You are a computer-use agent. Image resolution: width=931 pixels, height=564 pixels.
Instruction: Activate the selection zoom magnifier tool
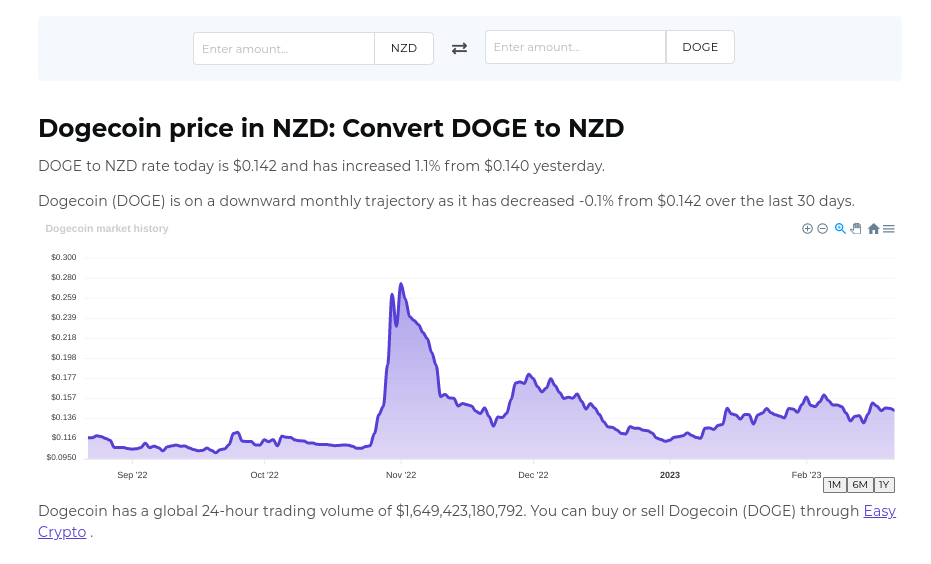(x=840, y=229)
